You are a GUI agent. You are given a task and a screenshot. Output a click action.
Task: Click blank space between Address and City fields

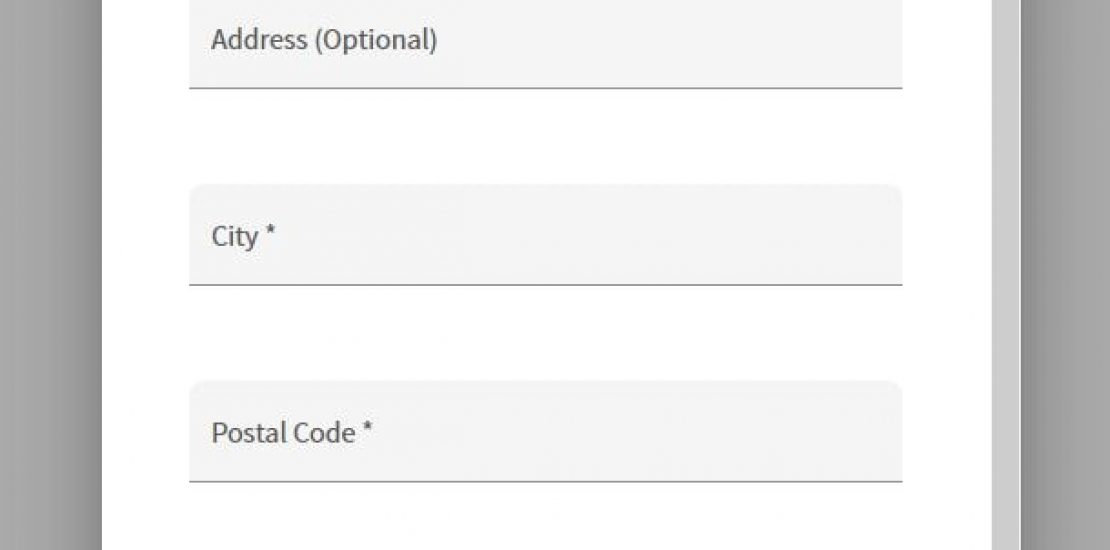[545, 136]
